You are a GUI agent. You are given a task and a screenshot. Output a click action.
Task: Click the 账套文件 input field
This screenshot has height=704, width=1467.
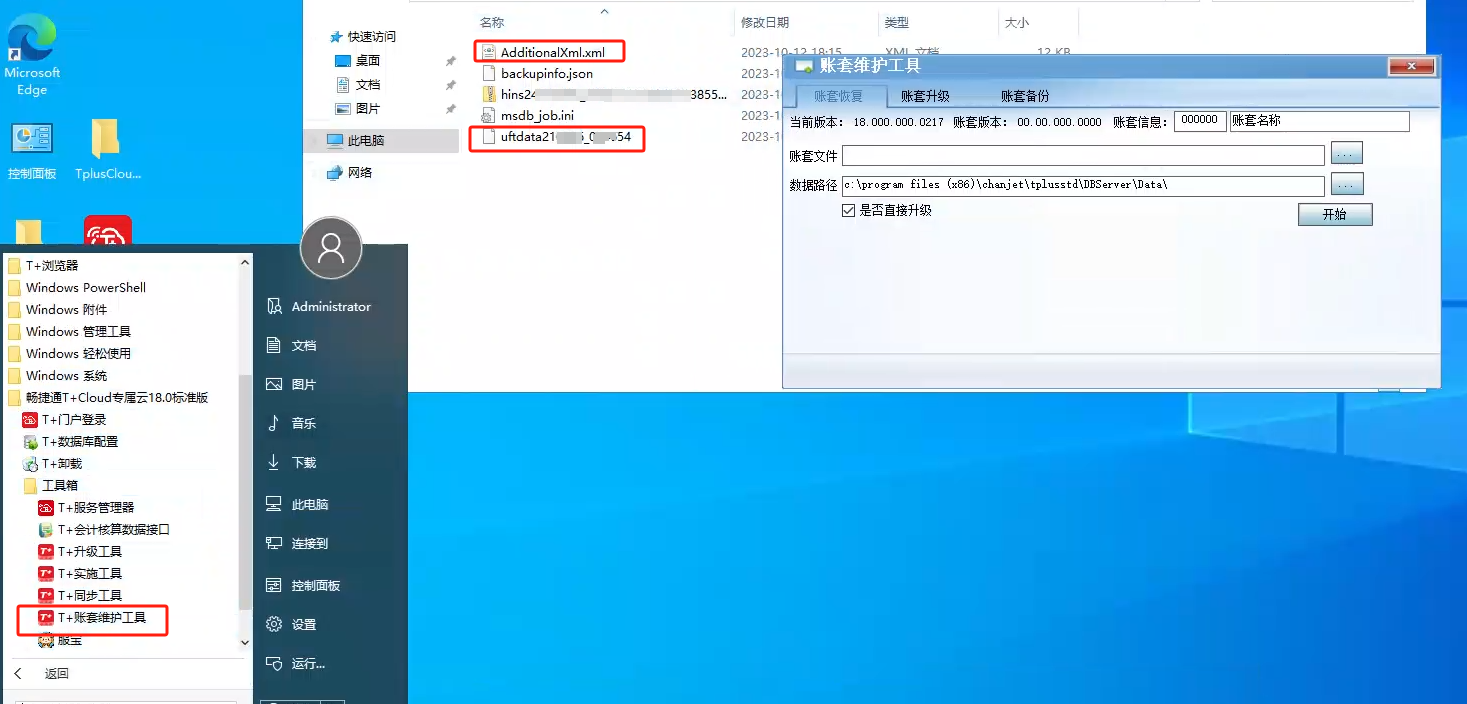pos(1083,156)
